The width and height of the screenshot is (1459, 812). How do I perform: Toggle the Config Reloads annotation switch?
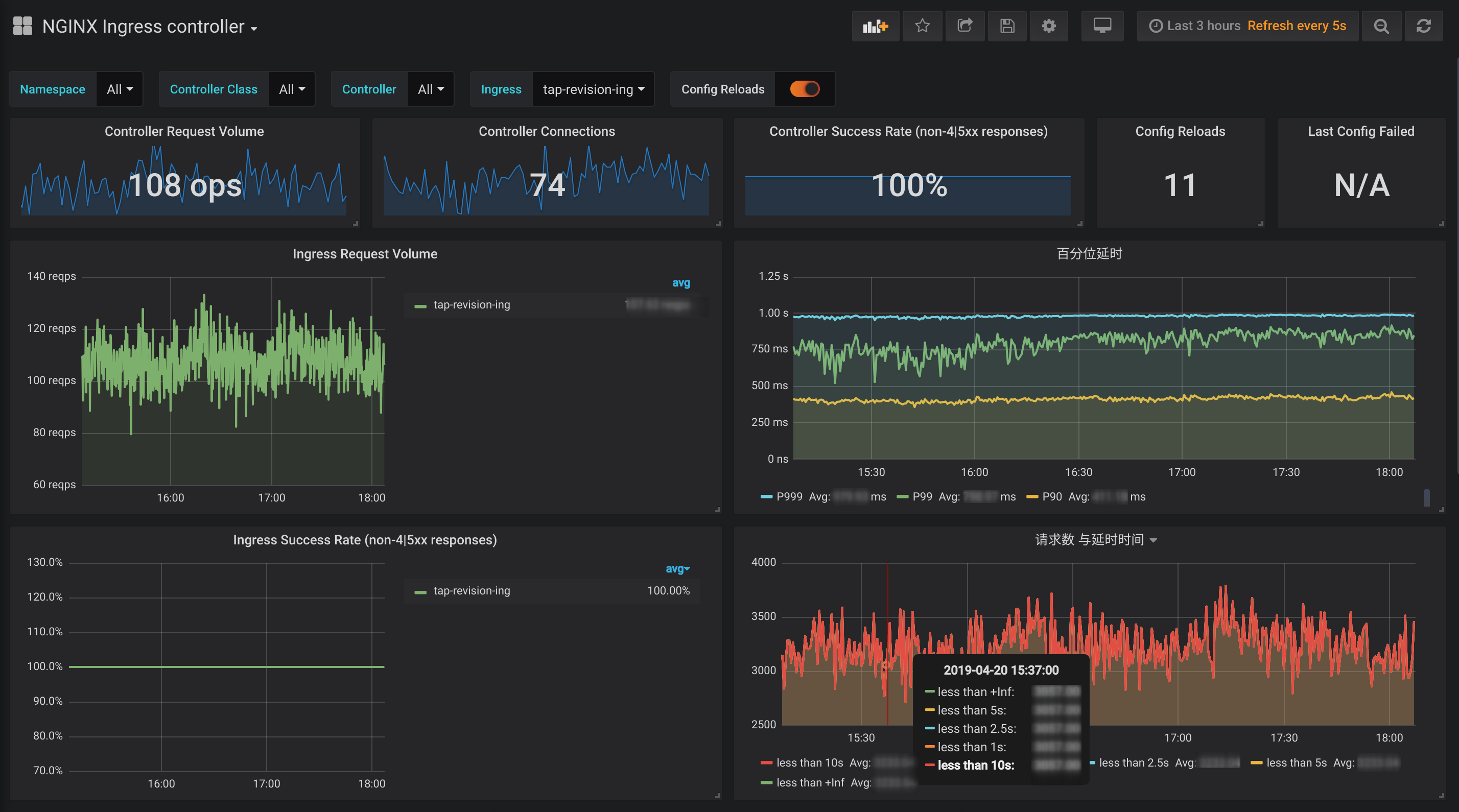point(804,89)
